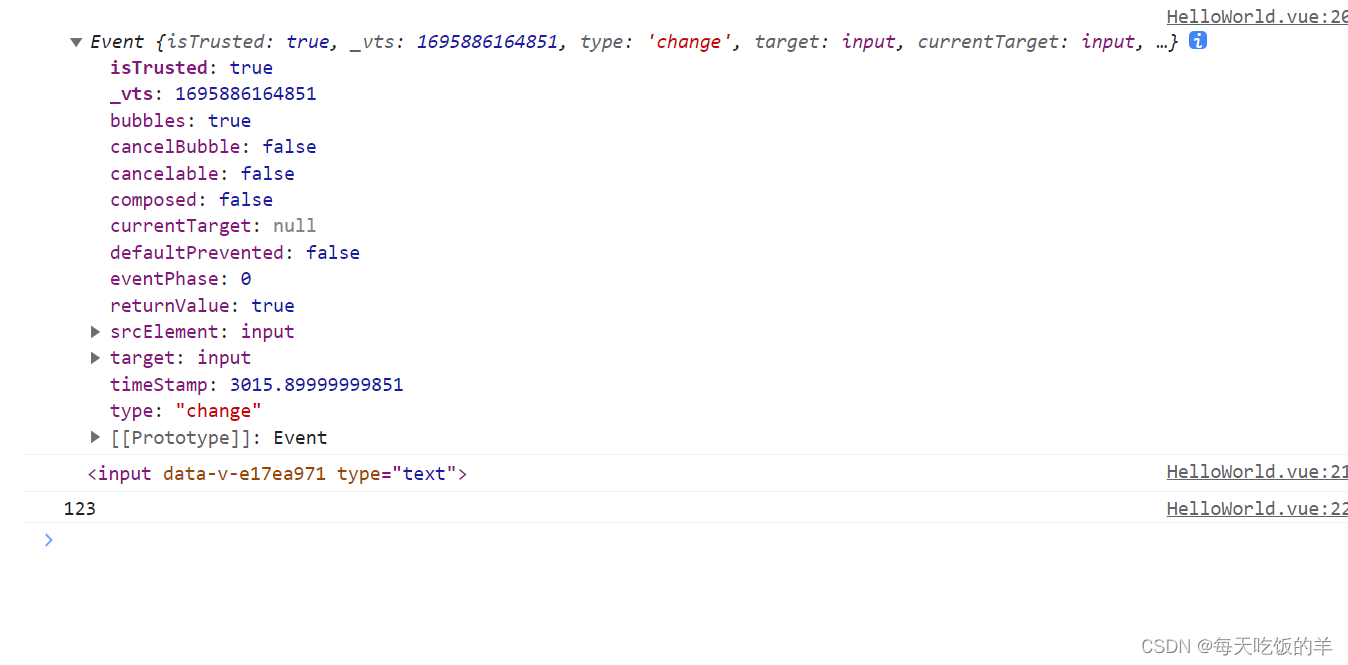Viewport: 1348px width, 665px height.
Task: Open HelloWorld.vue:21 source link
Action: click(1257, 472)
